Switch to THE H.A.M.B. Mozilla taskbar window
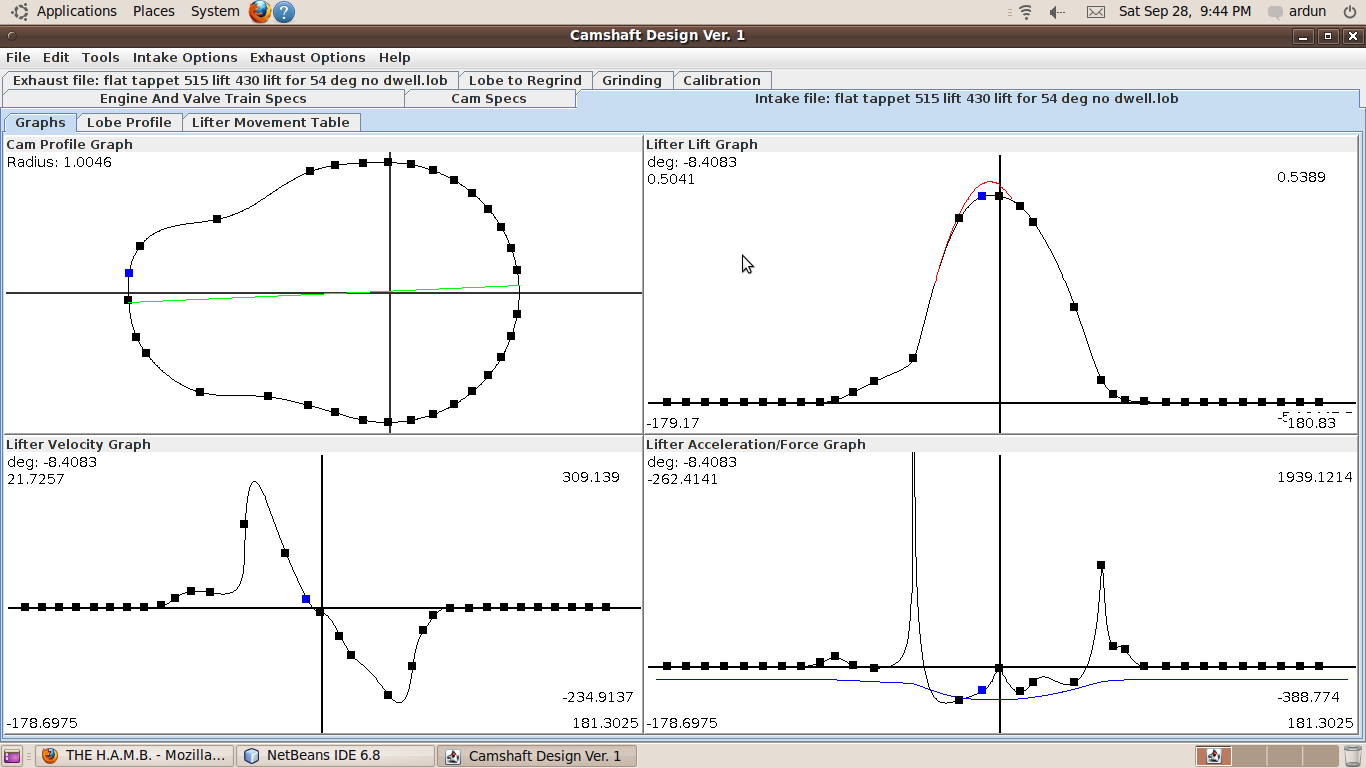 [135, 756]
